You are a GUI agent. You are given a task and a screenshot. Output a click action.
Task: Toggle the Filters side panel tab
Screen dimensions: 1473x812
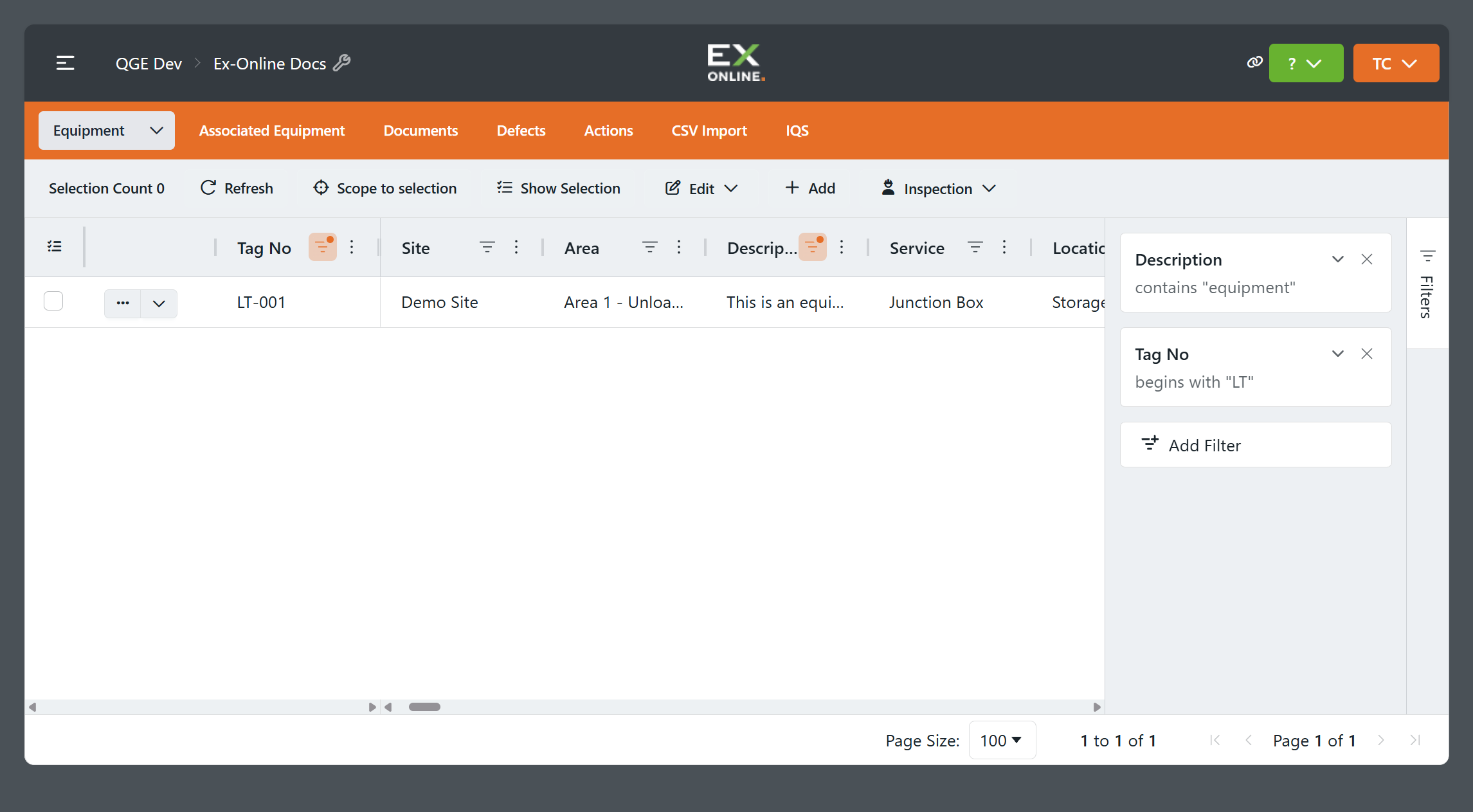tap(1427, 284)
